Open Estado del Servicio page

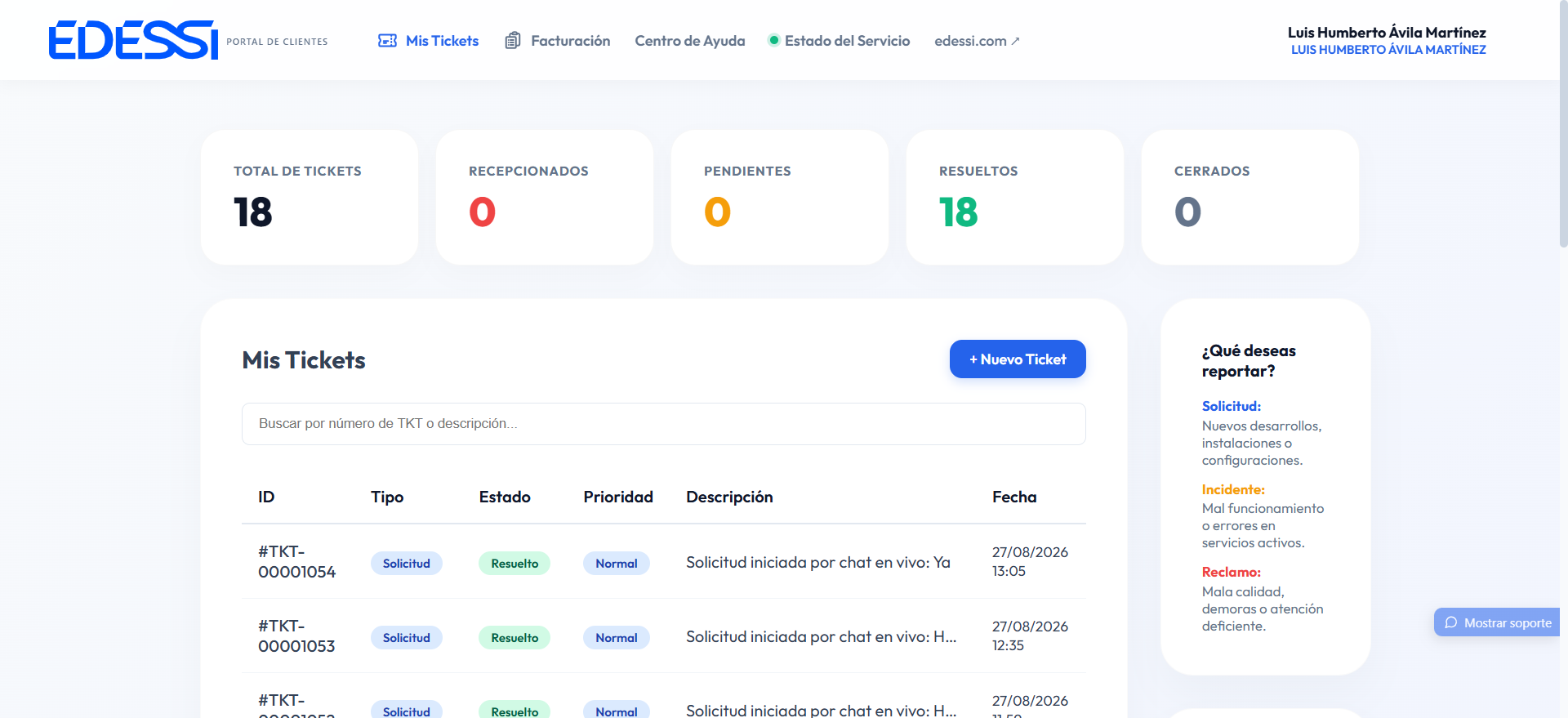coord(839,41)
